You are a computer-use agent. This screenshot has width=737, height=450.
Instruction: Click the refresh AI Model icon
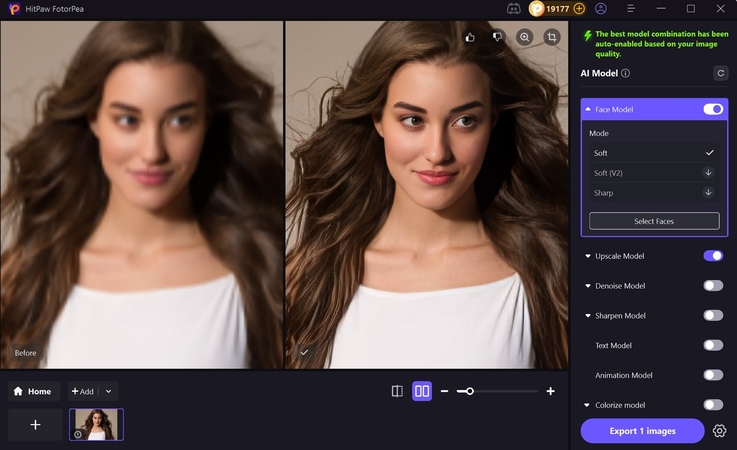[720, 73]
